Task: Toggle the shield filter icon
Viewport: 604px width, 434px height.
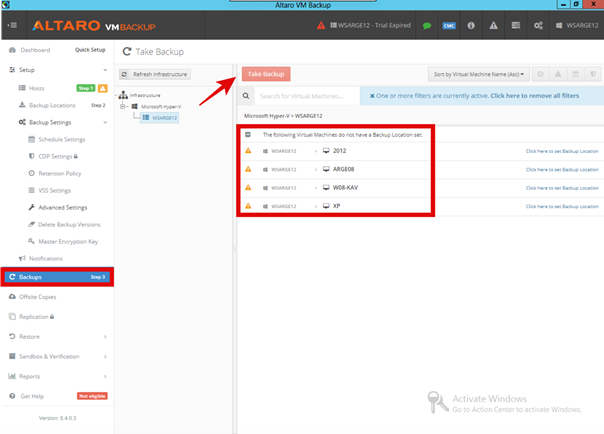Action: pos(593,74)
